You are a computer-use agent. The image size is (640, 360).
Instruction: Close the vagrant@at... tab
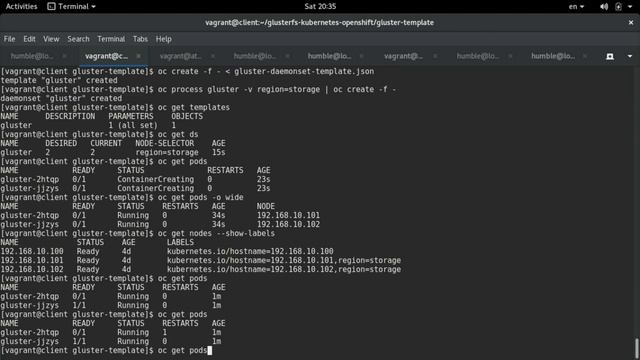pyautogui.click(x=213, y=56)
